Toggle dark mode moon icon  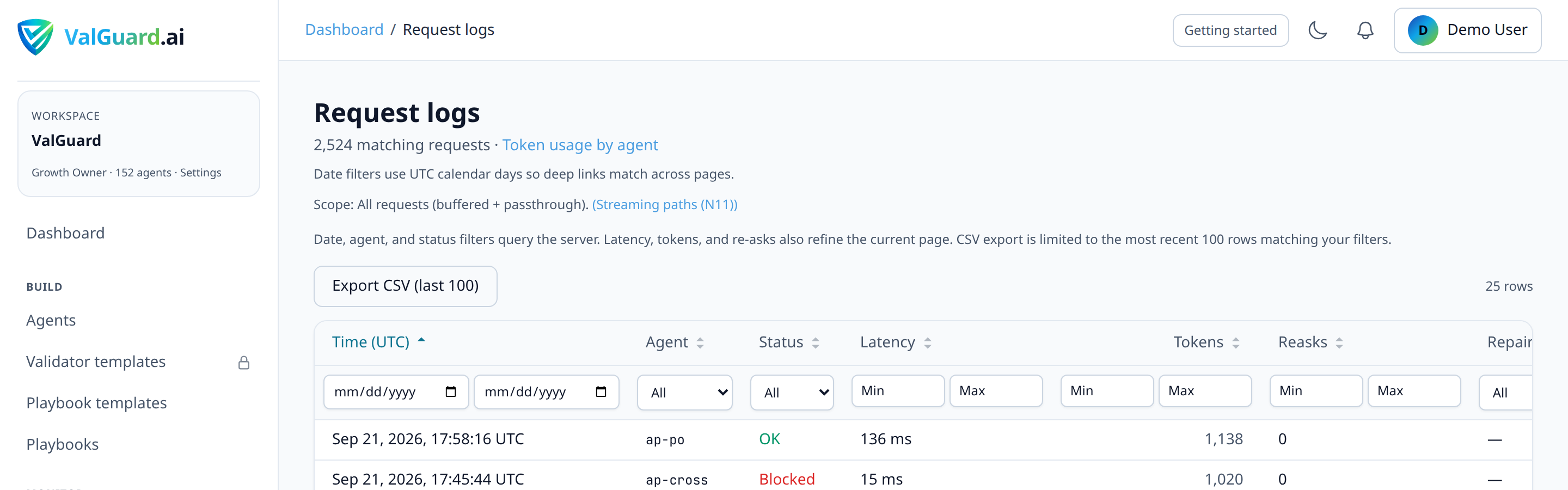click(x=1317, y=30)
